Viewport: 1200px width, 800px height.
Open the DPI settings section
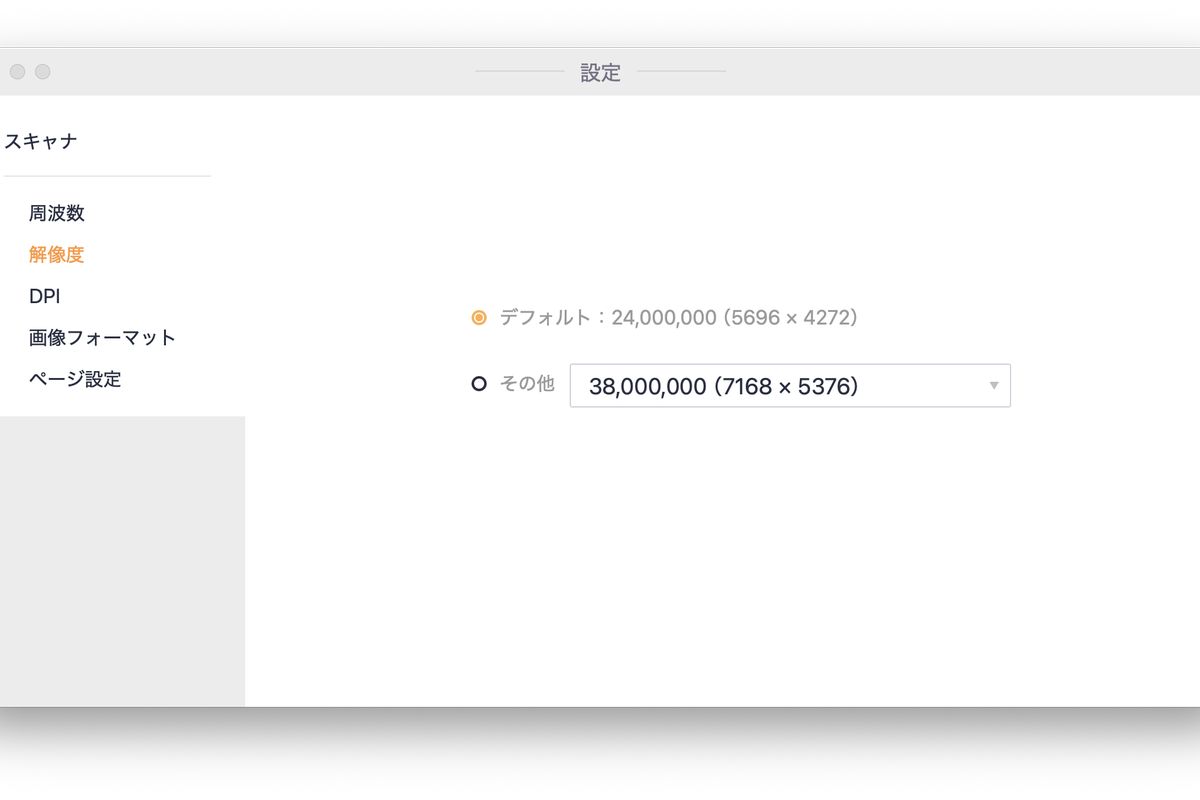(45, 296)
